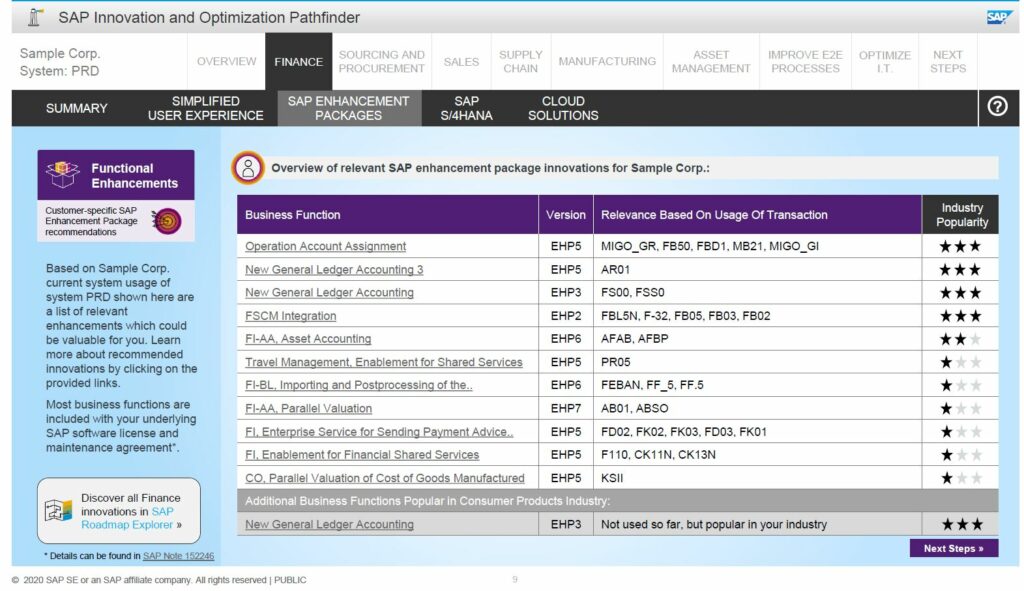This screenshot has height=591, width=1024.
Task: Click the EHP2 version cell
Action: (566, 316)
